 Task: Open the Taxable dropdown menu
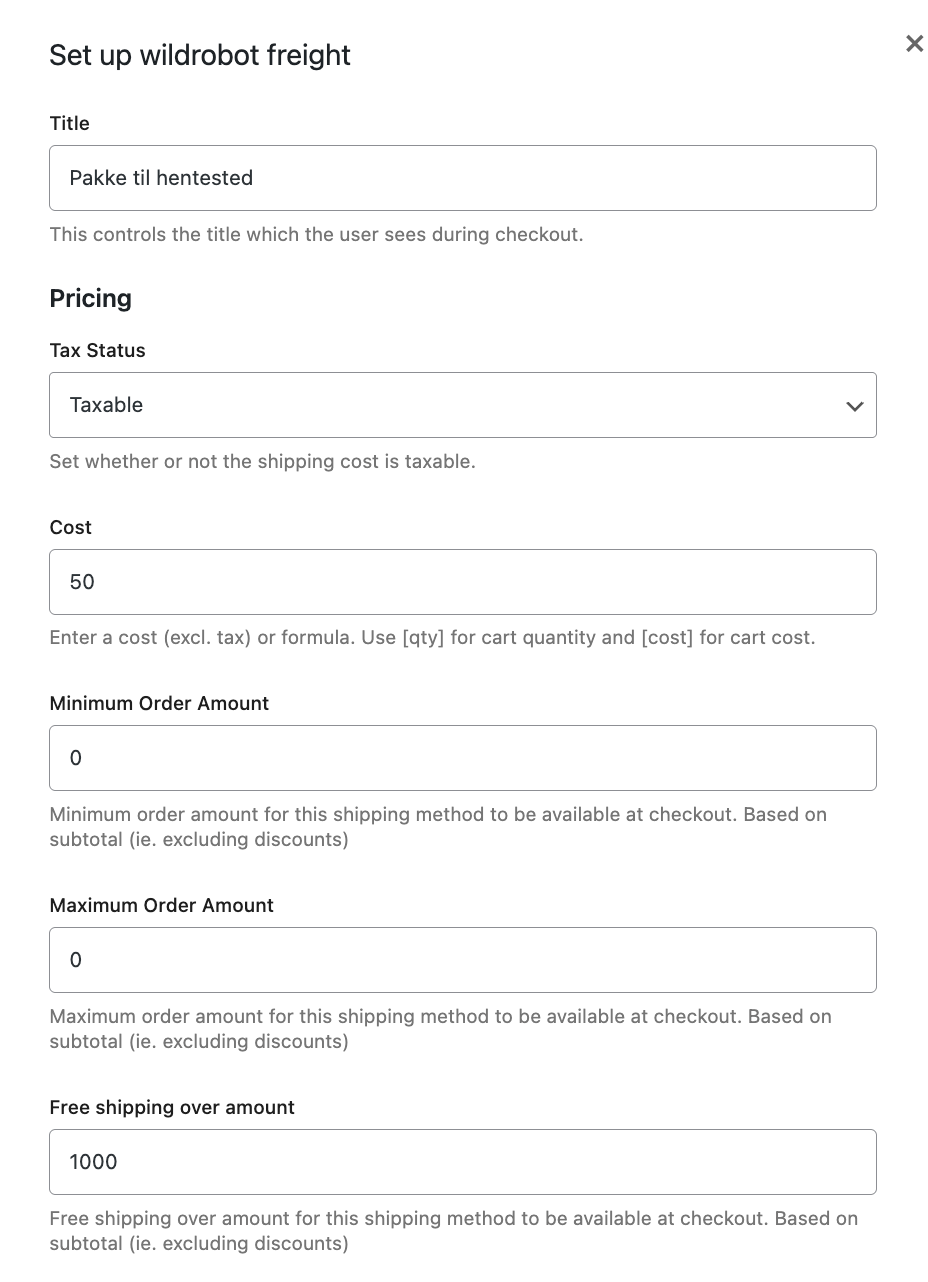coord(462,405)
